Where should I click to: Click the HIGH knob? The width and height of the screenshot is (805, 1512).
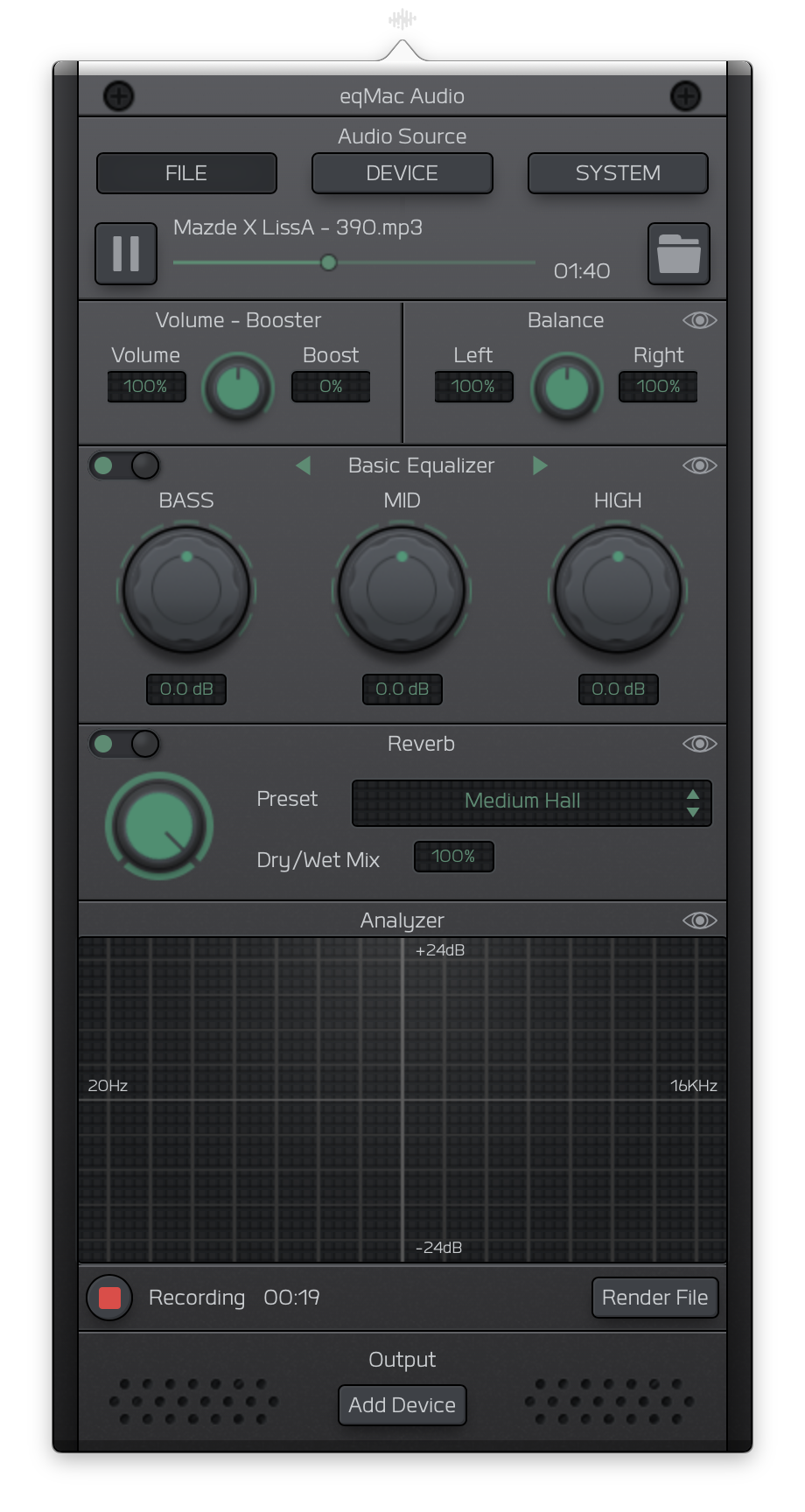point(618,590)
